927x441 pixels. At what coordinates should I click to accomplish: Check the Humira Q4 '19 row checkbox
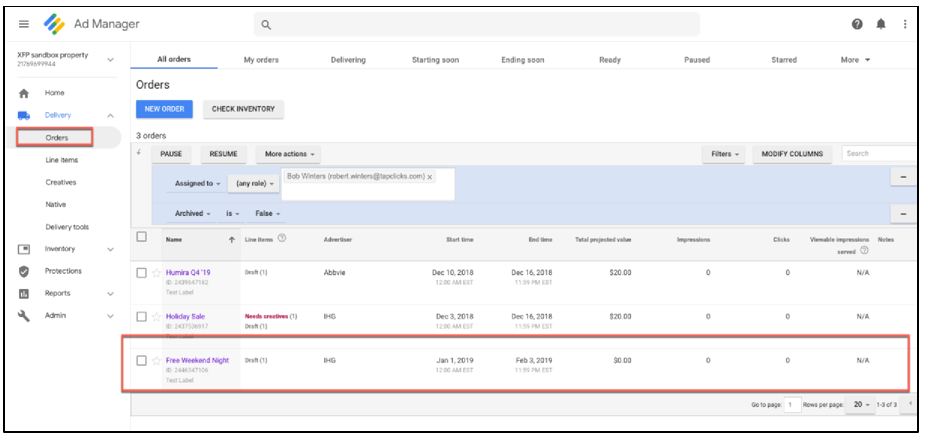pyautogui.click(x=141, y=273)
